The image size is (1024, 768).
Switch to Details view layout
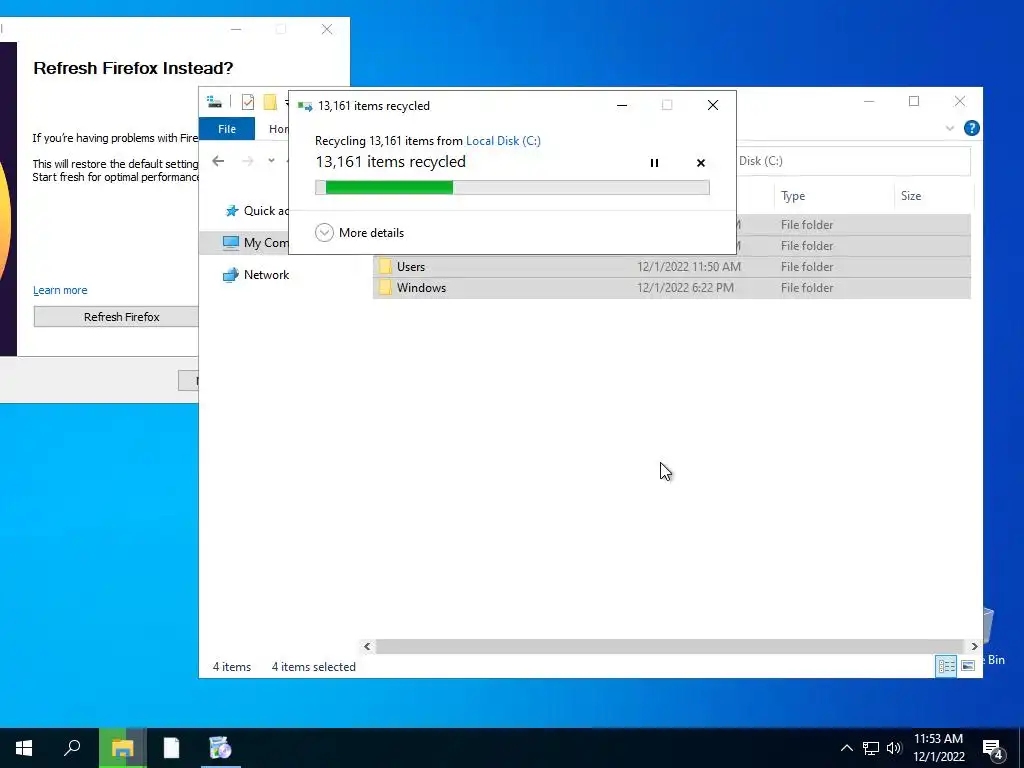point(946,665)
